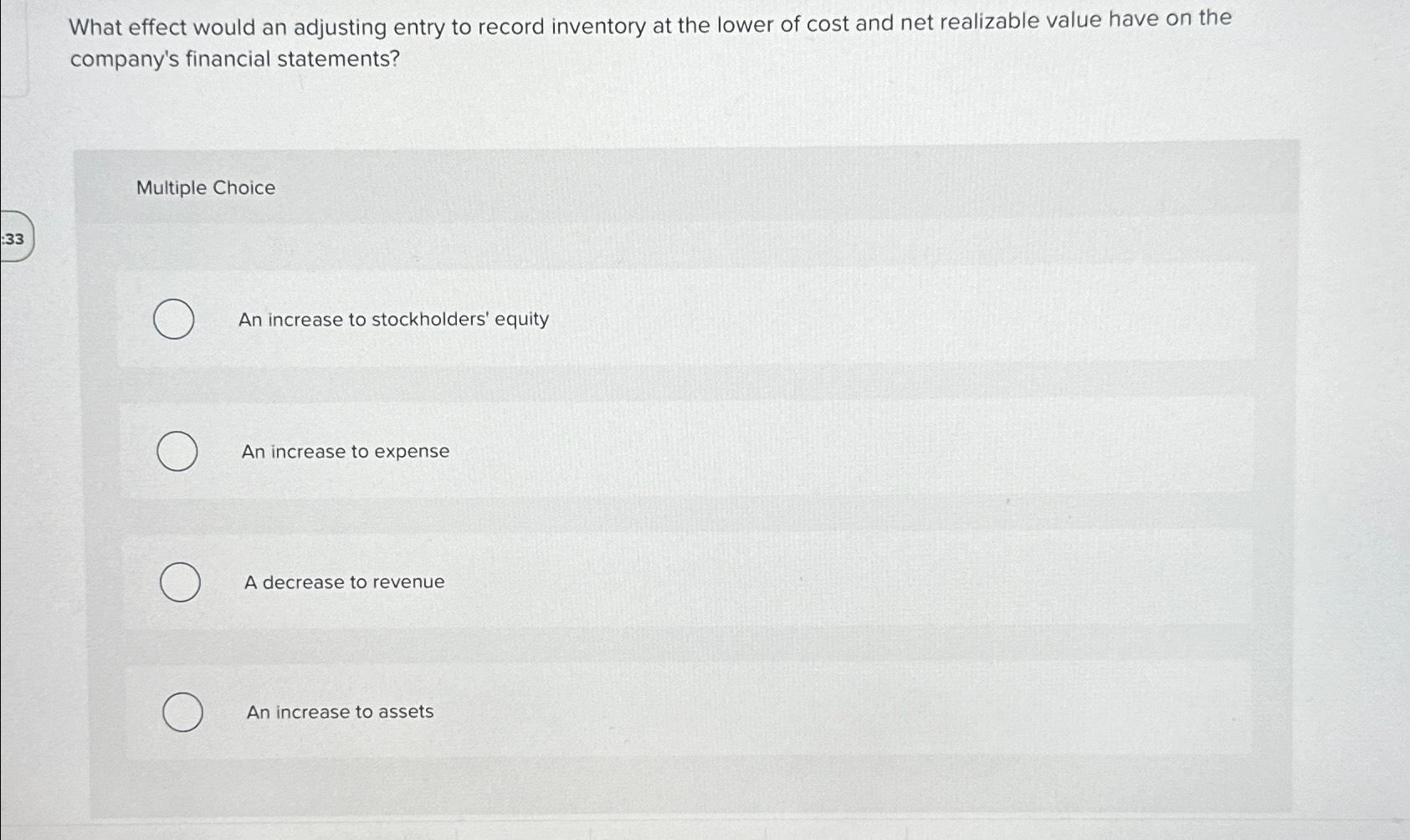Select the "A decrease to revenue" radio button

click(x=179, y=582)
